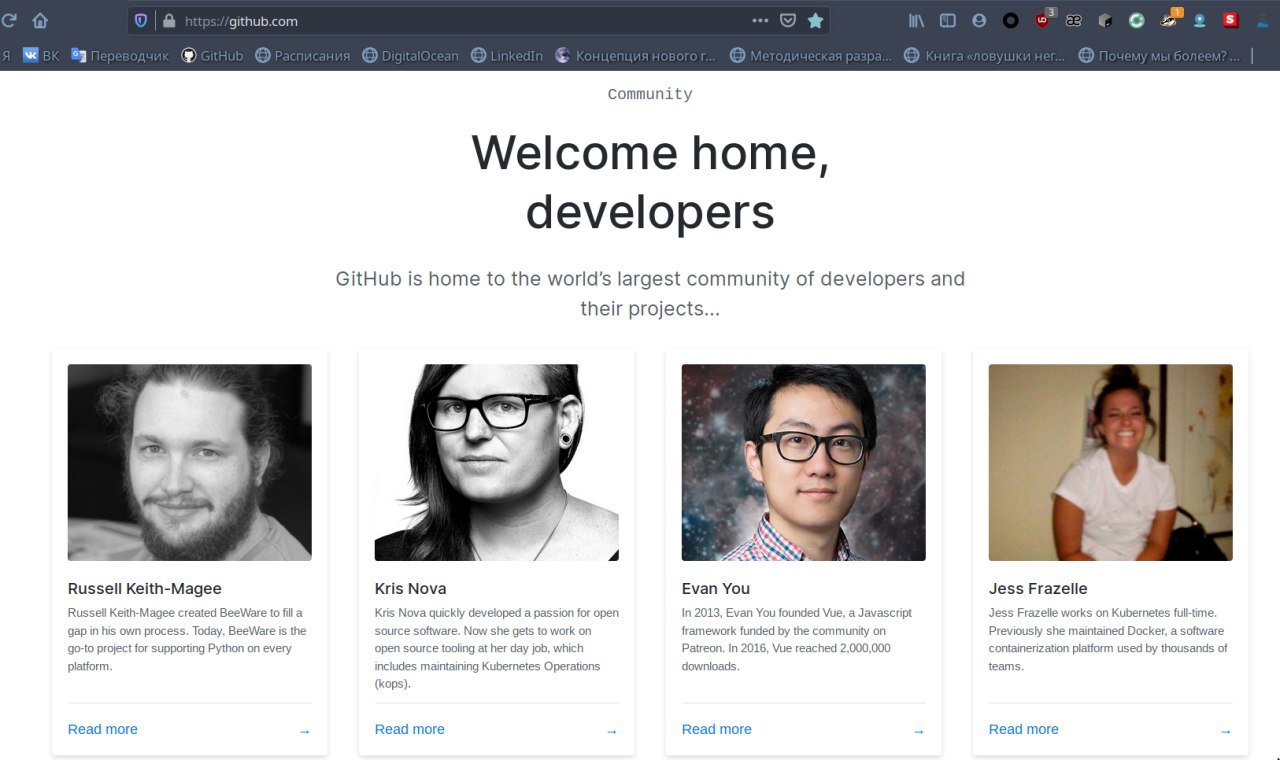Open the extension icon with orange badge 1
Viewport: 1280px width, 760px height.
point(1170,19)
